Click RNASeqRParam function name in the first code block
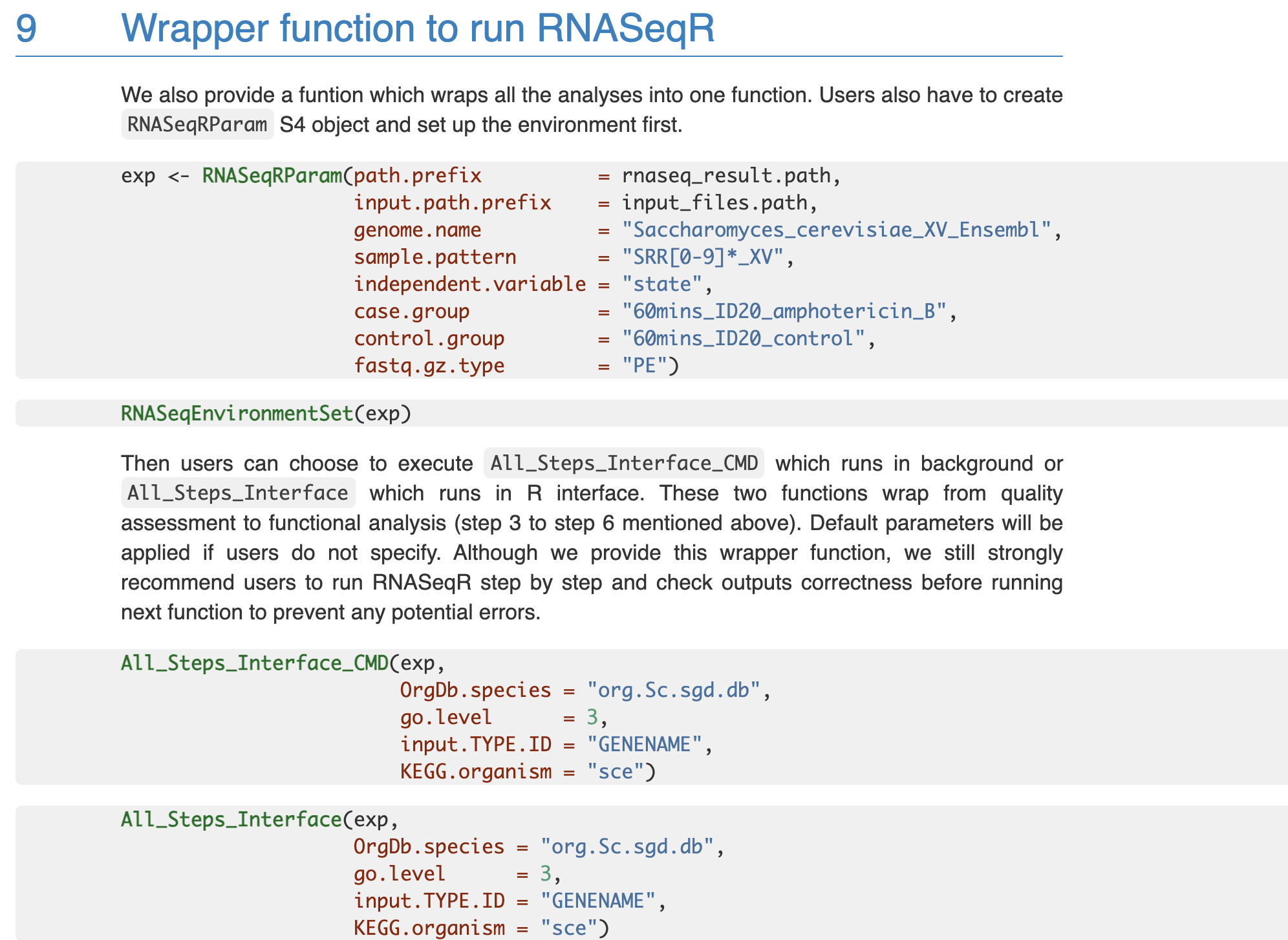This screenshot has width=1288, height=940. coord(272,176)
